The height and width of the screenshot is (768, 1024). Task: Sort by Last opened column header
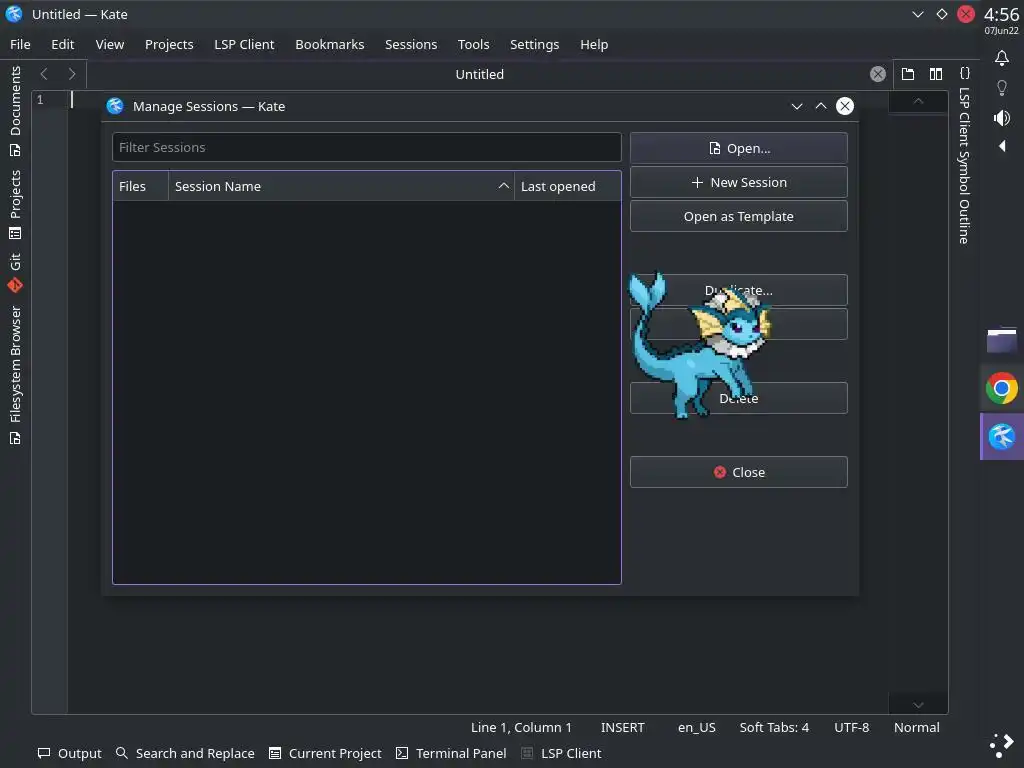pos(568,186)
